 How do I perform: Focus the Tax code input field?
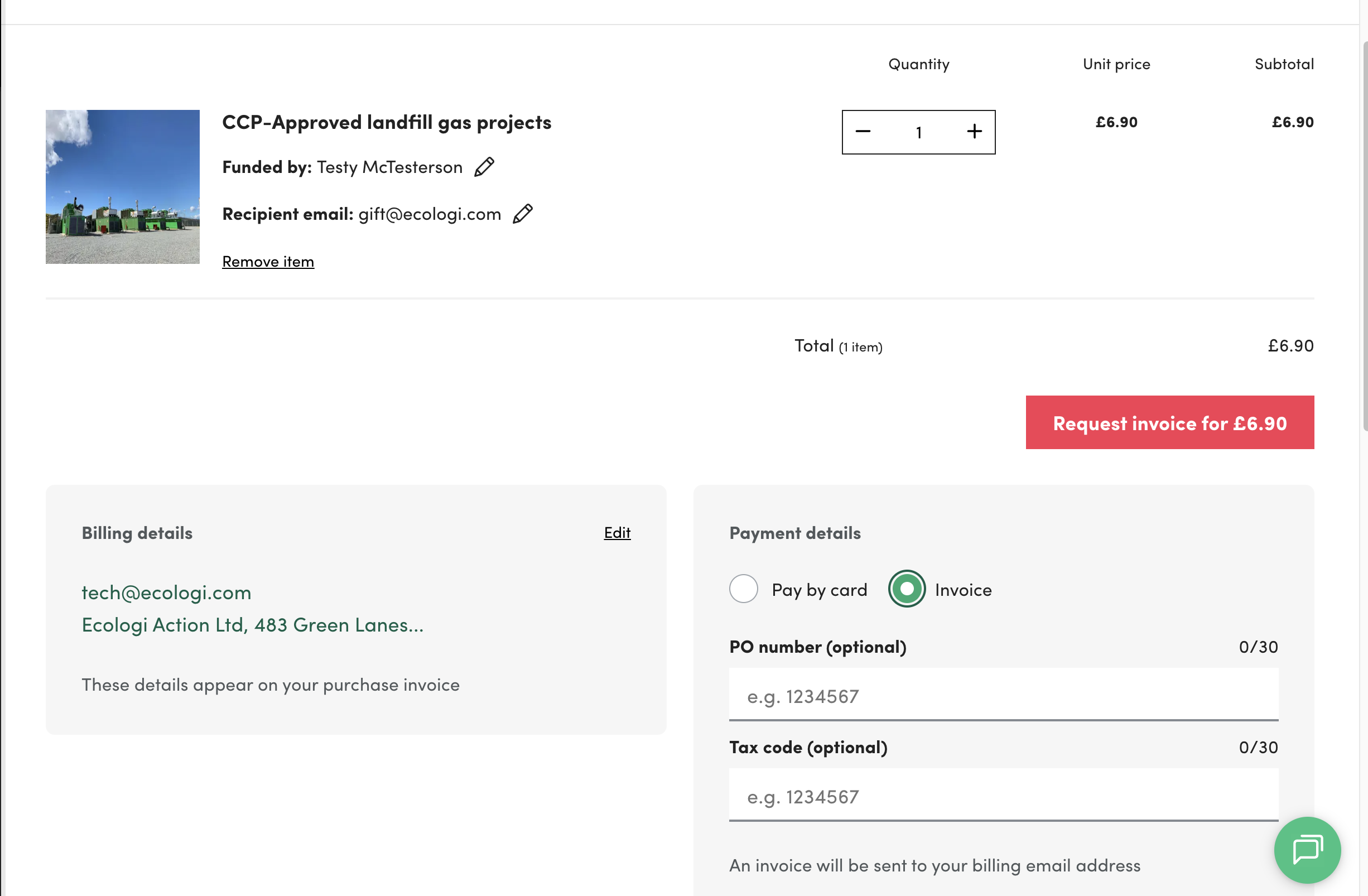[1003, 797]
